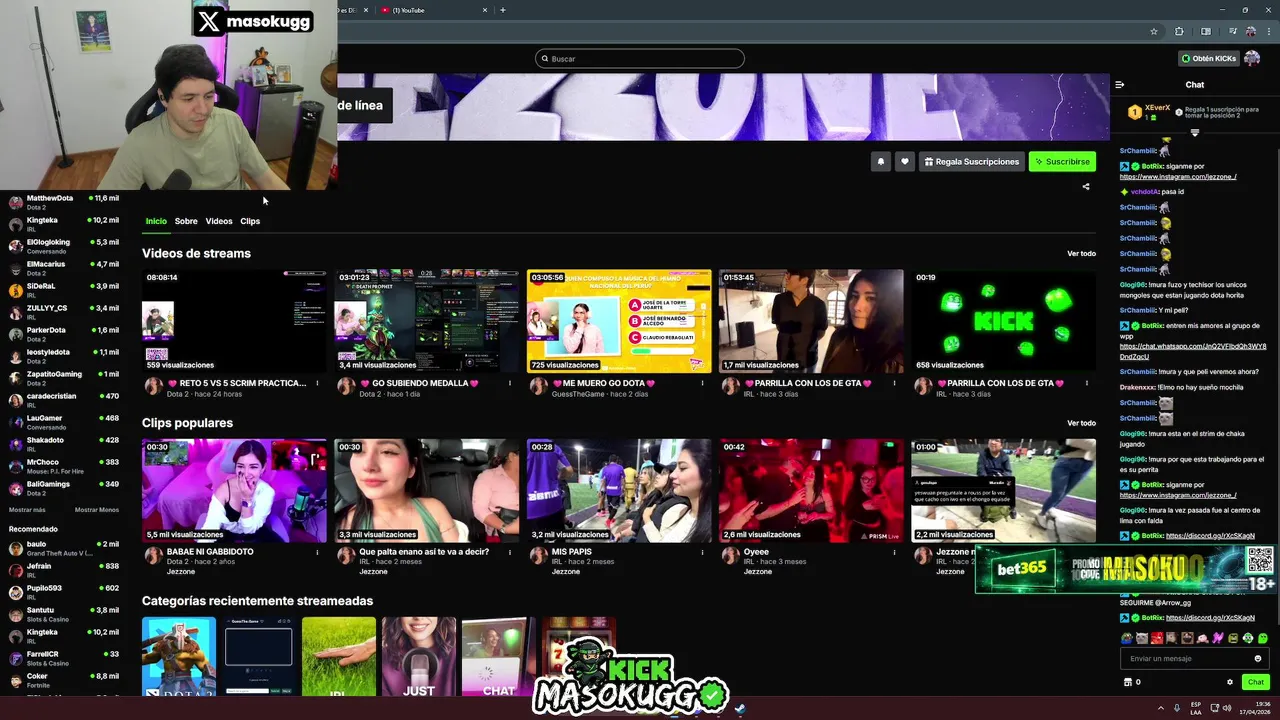Open ZapatitoGaming channel in sidebar
The width and height of the screenshot is (1280, 720).
click(x=62, y=378)
